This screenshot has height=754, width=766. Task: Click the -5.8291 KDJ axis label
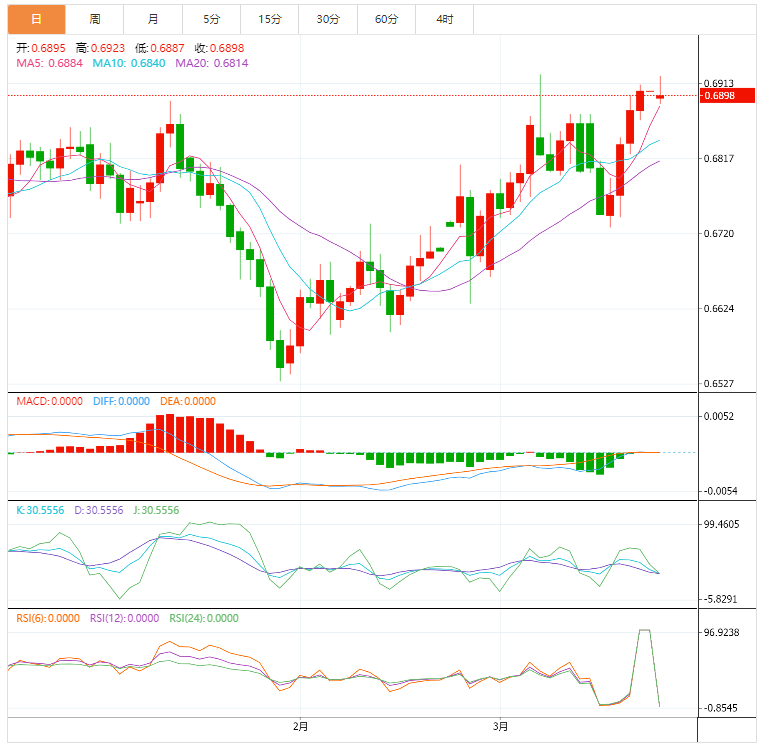coord(720,599)
